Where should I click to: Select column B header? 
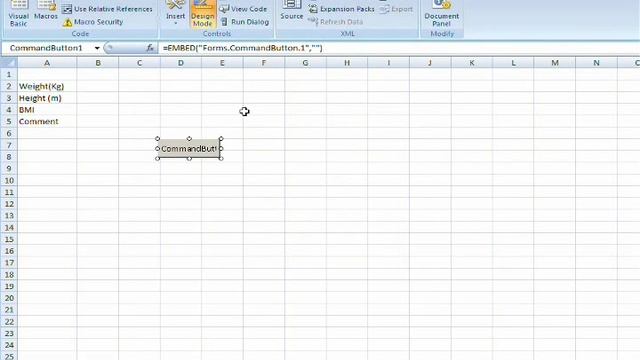98,63
